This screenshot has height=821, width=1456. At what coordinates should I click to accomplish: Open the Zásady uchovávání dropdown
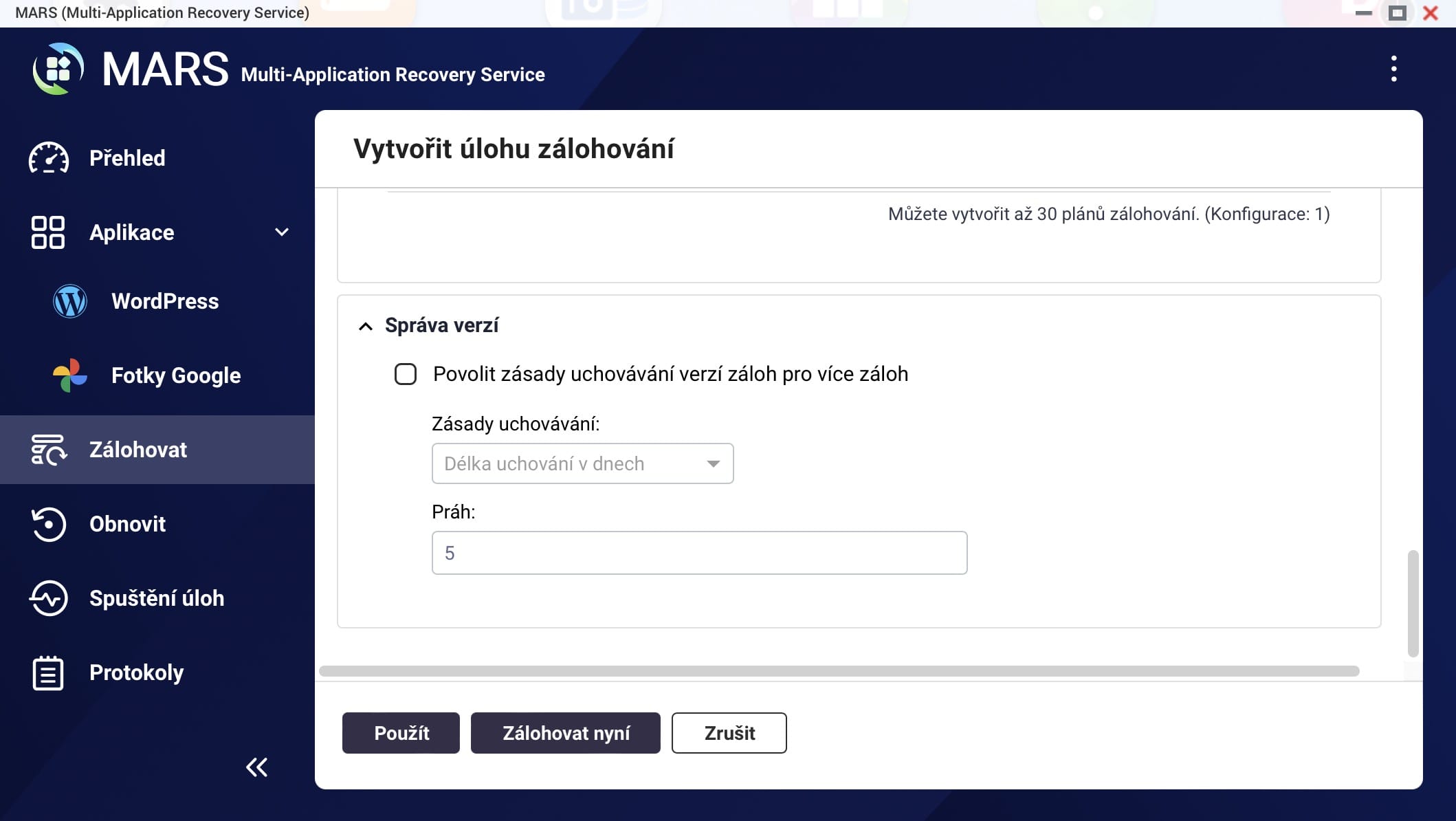(x=582, y=463)
